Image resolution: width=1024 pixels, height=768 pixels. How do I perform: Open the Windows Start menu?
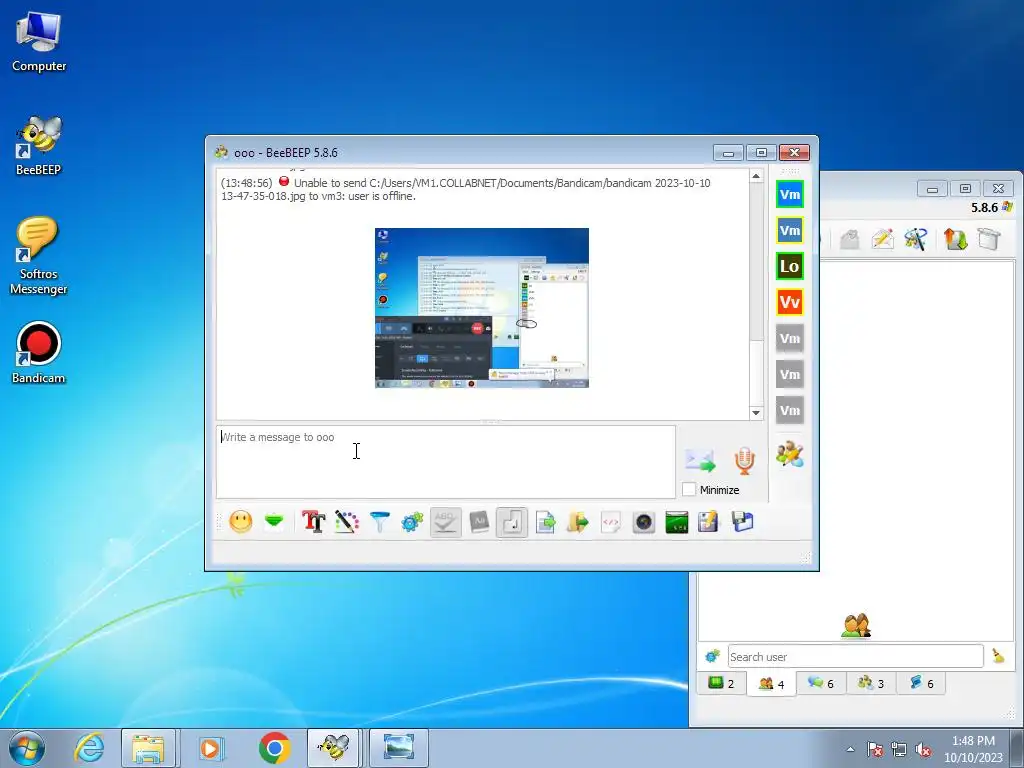pos(27,748)
